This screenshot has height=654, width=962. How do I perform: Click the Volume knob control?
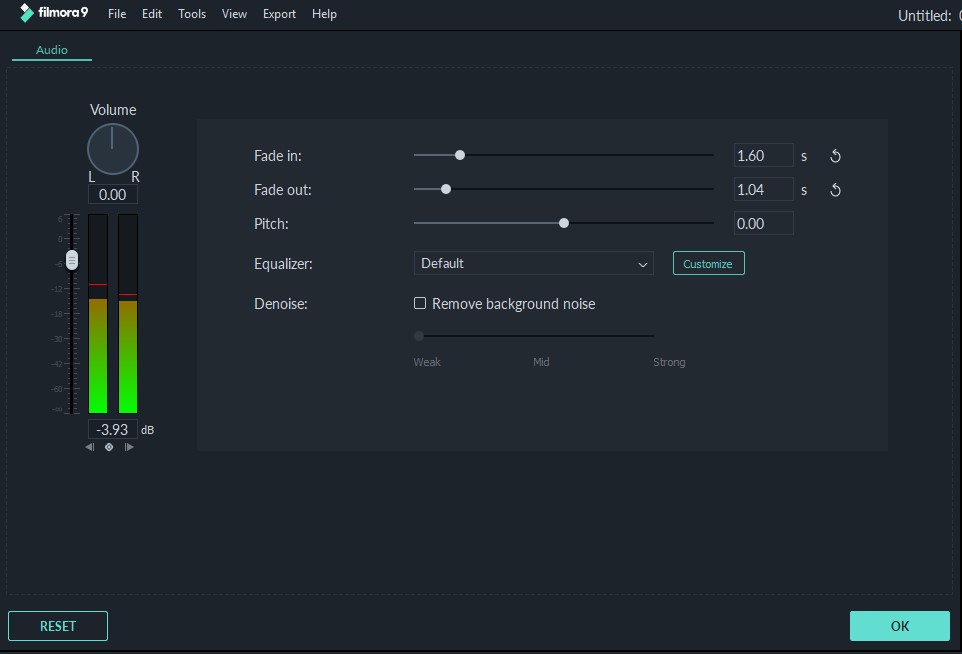point(112,148)
